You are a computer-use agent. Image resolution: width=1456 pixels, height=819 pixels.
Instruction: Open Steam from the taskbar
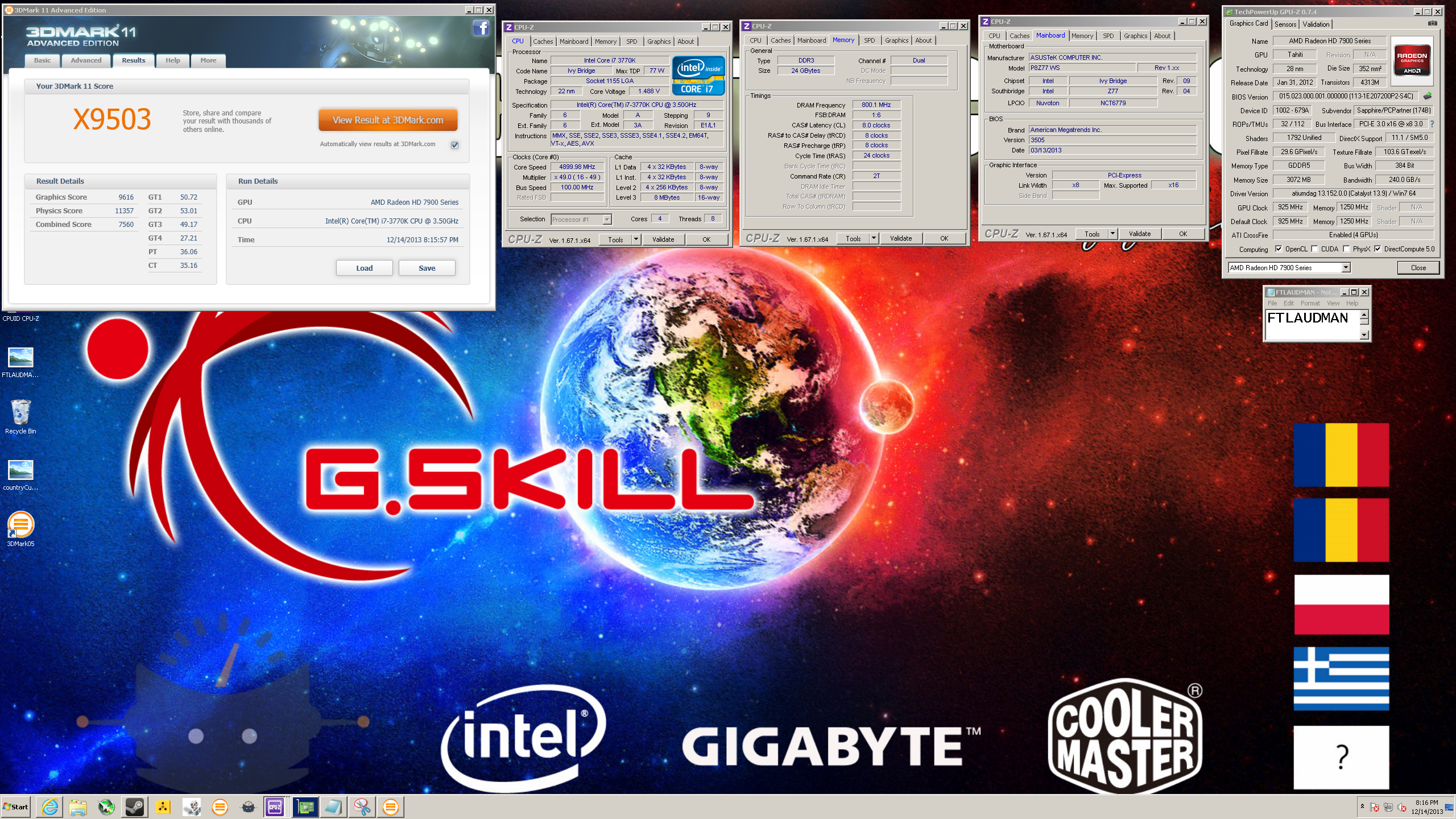(x=135, y=806)
